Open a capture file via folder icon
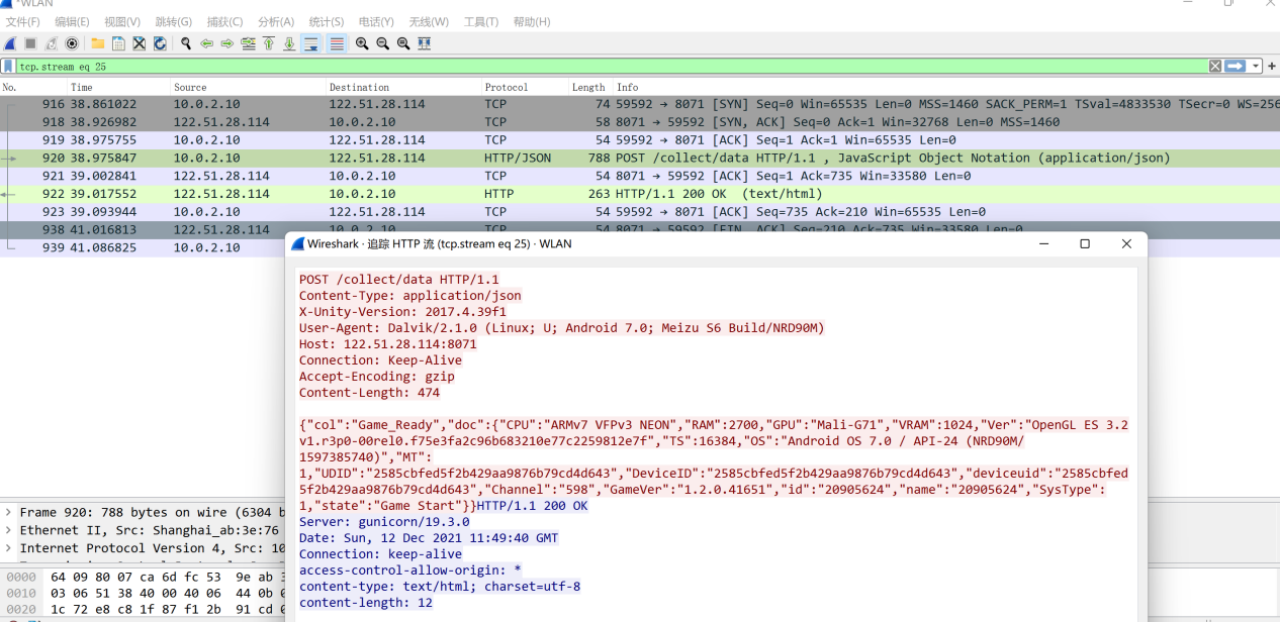 pos(98,44)
